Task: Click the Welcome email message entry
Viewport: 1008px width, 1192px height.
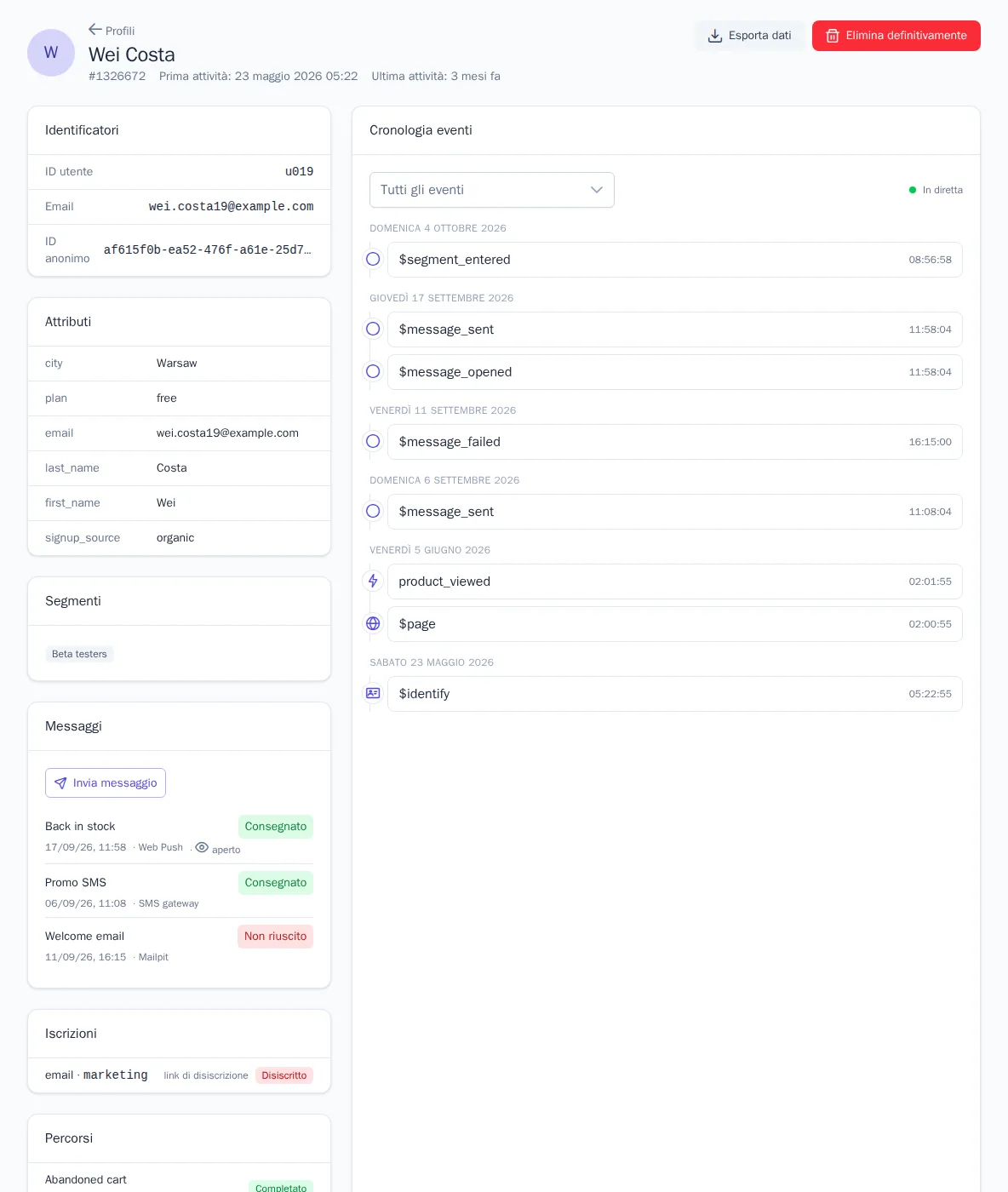Action: tap(179, 945)
